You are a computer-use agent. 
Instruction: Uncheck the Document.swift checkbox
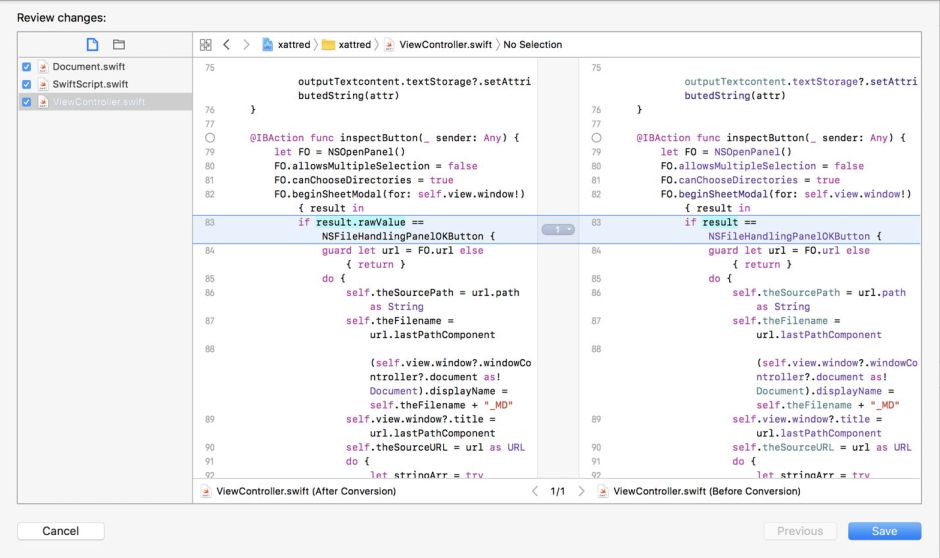[27, 67]
